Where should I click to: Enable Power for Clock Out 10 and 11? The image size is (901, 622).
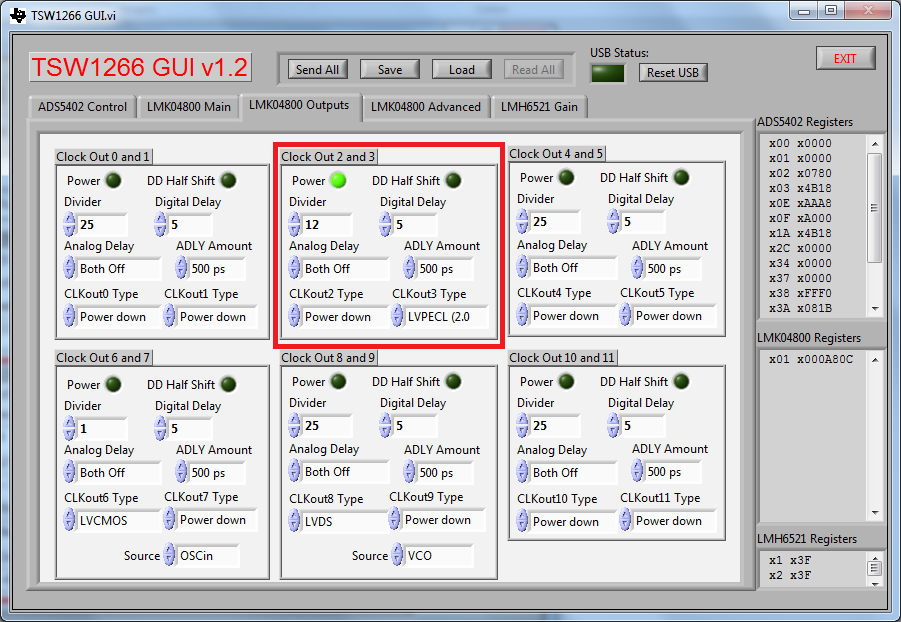tap(566, 381)
